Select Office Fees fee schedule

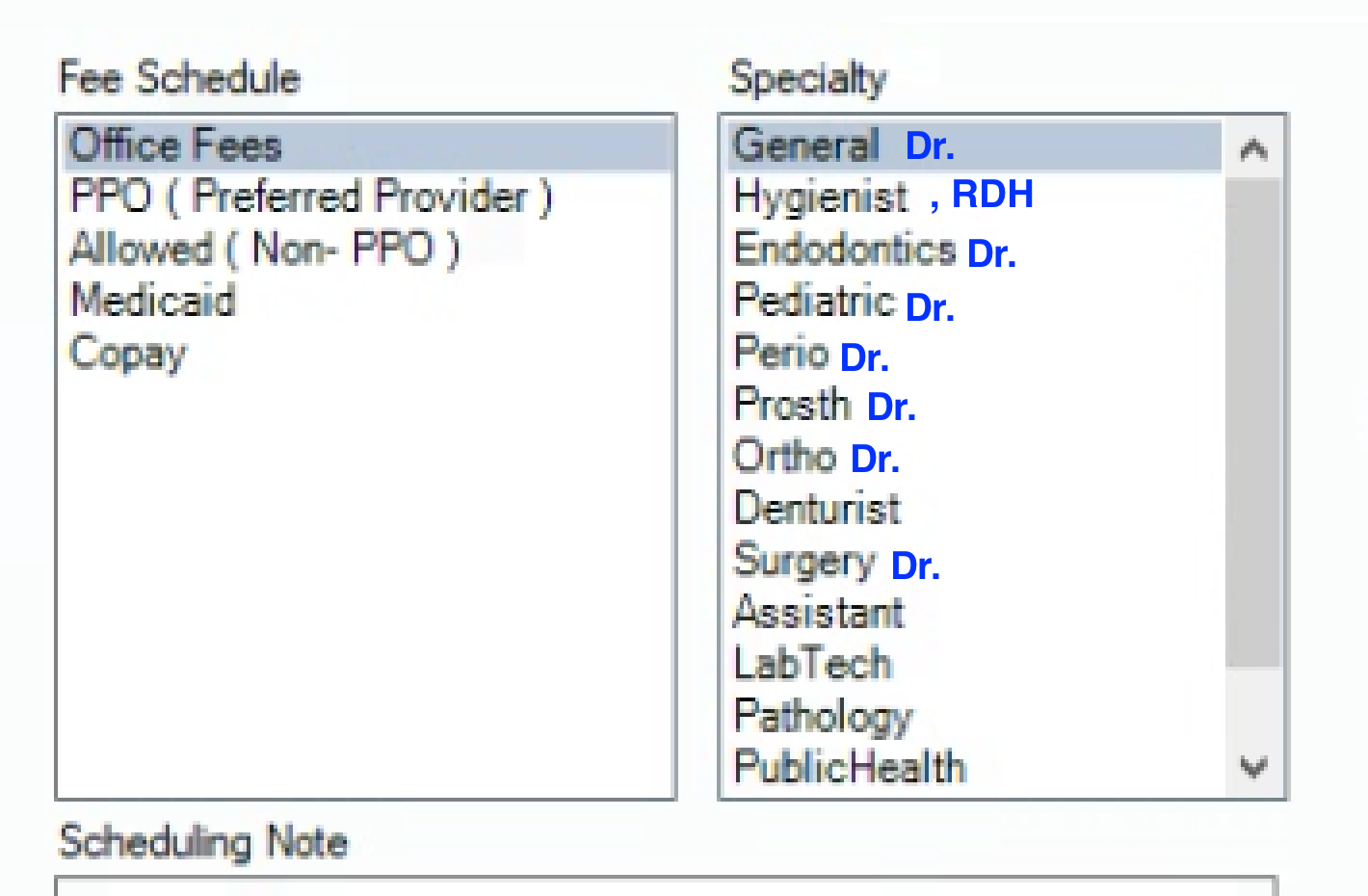point(176,145)
